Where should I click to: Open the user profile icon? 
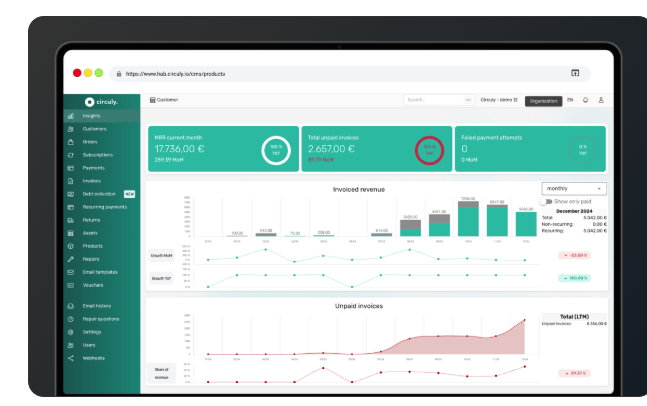[x=601, y=100]
